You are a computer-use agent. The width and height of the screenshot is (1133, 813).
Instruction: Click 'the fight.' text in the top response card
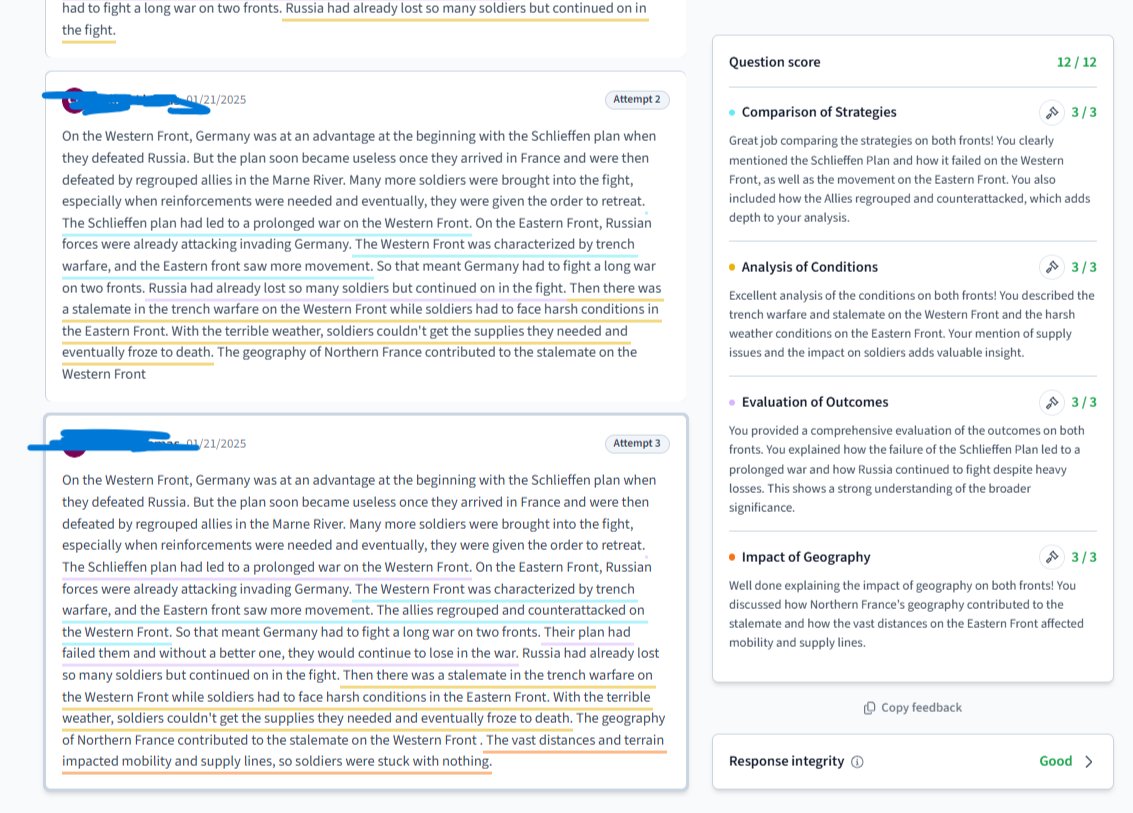pyautogui.click(x=88, y=30)
